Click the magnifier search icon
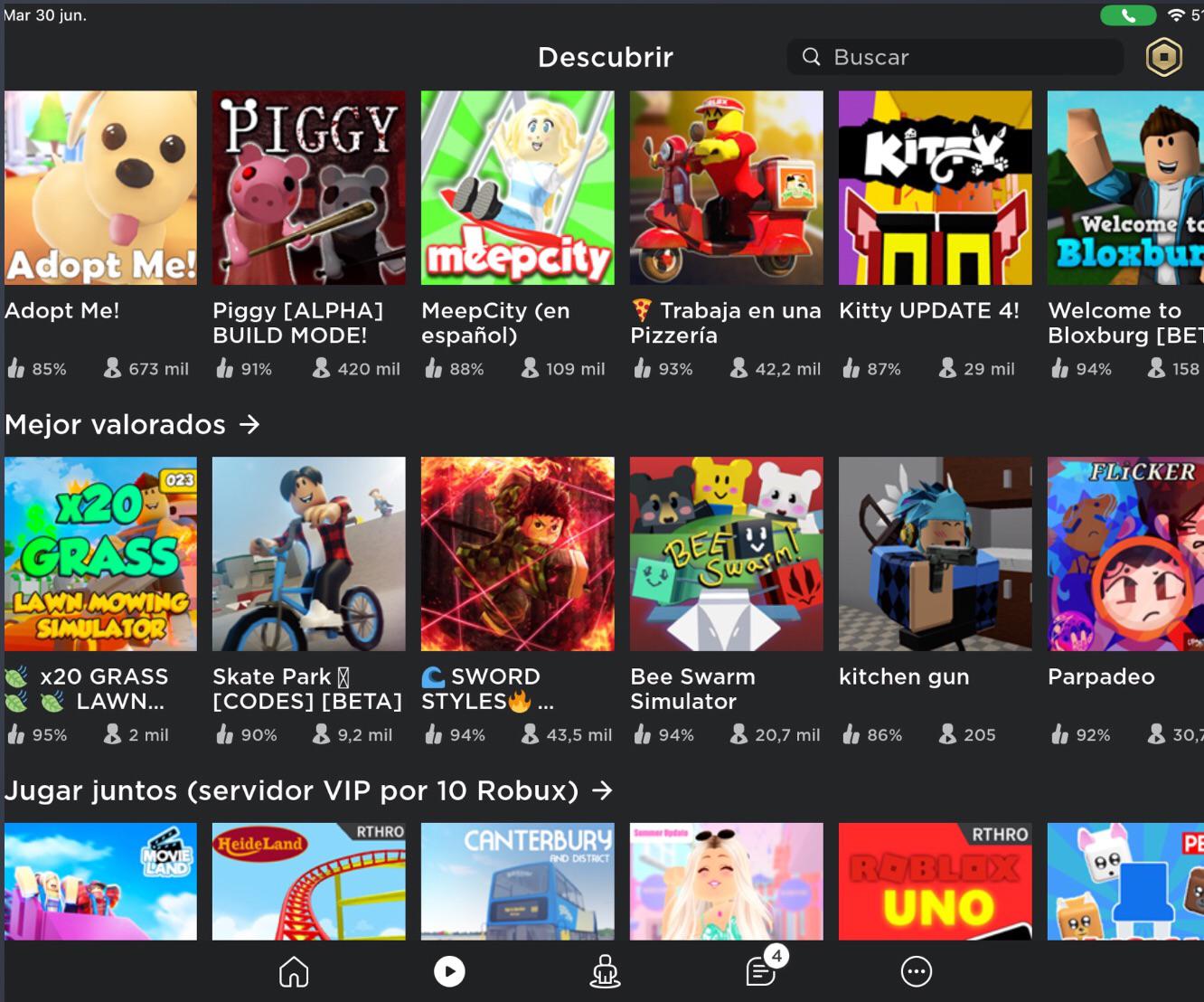 pos(811,57)
